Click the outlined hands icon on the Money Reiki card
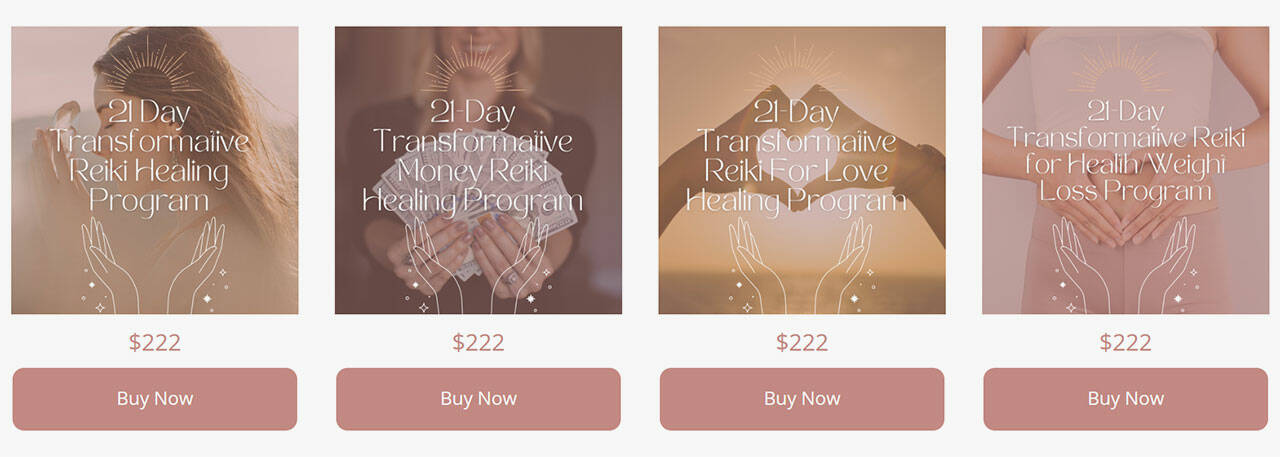The image size is (1280, 457). [477, 266]
